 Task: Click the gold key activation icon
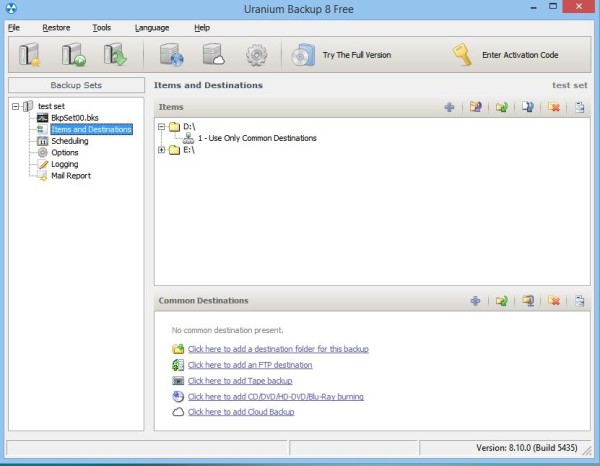tap(462, 55)
